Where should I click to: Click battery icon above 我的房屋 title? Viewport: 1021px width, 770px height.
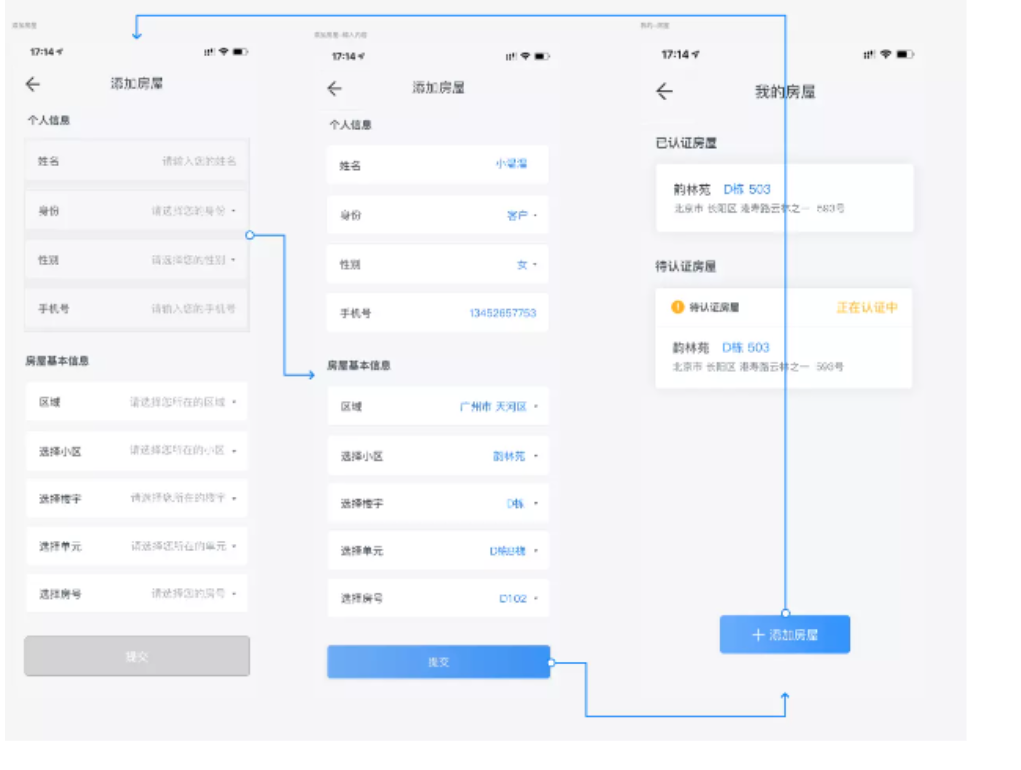(905, 54)
